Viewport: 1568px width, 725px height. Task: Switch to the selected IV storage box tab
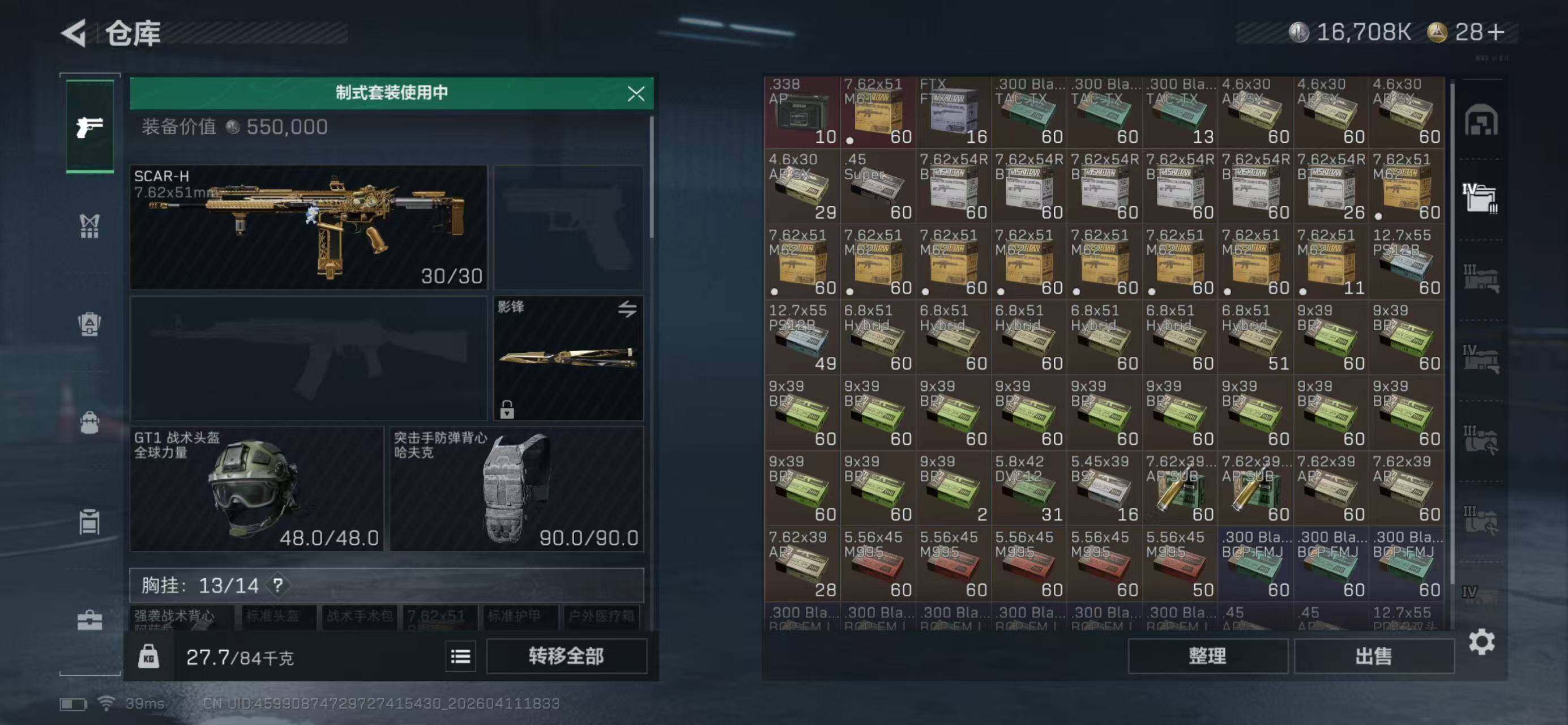[1480, 198]
